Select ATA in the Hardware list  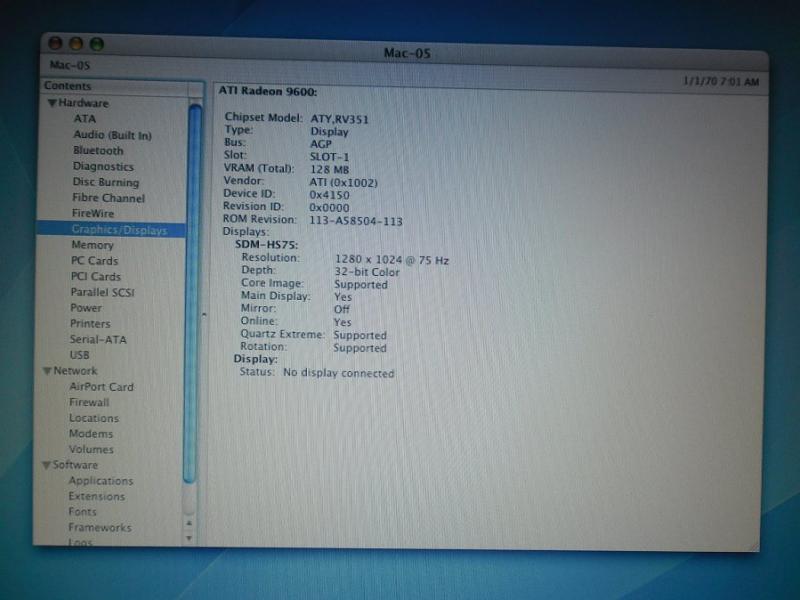(x=85, y=119)
